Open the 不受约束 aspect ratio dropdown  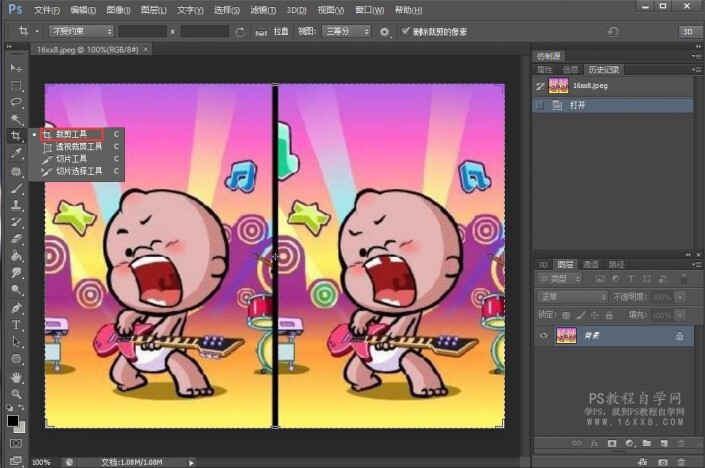80,32
